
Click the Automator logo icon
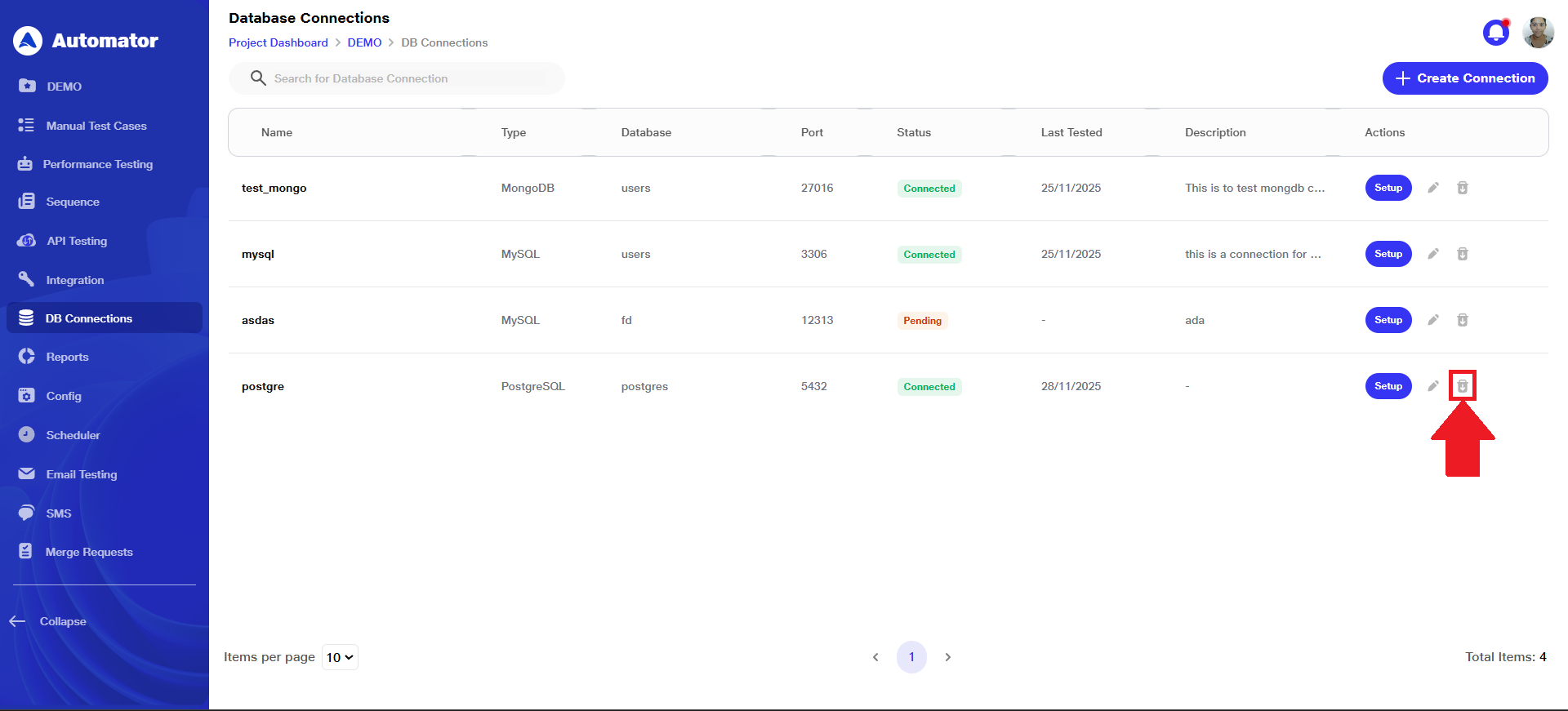tap(28, 41)
